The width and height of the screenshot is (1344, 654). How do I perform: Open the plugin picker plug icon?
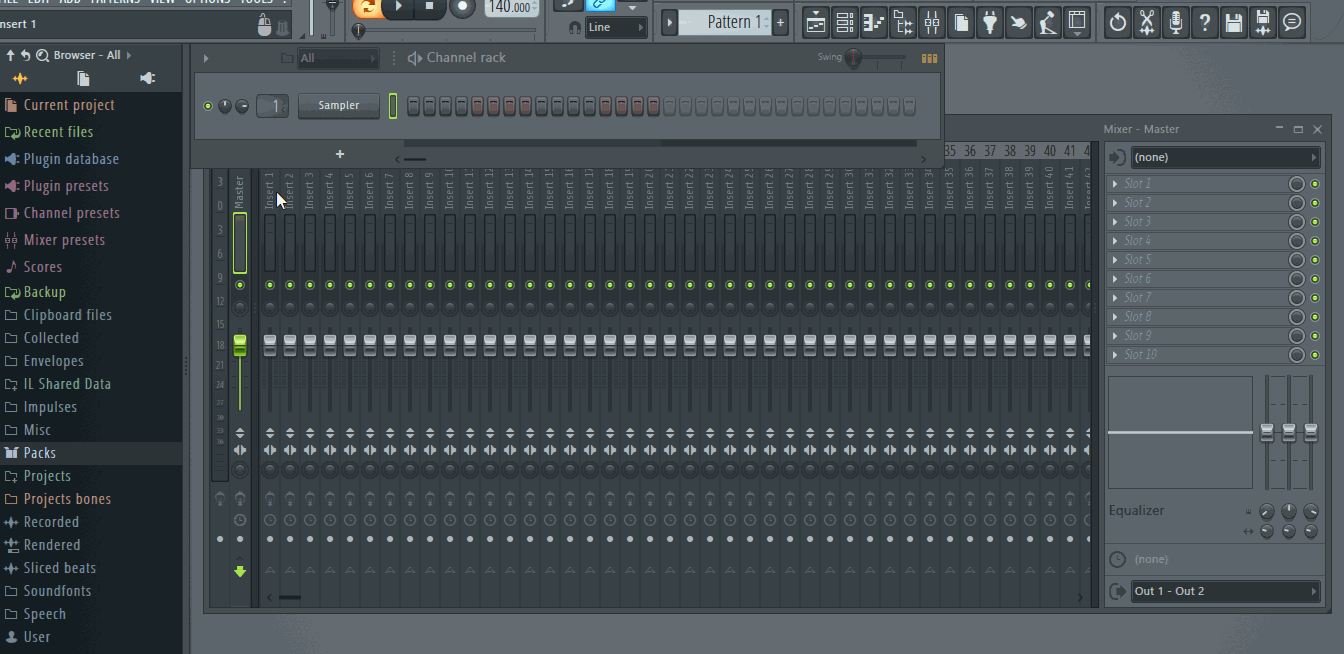(990, 21)
